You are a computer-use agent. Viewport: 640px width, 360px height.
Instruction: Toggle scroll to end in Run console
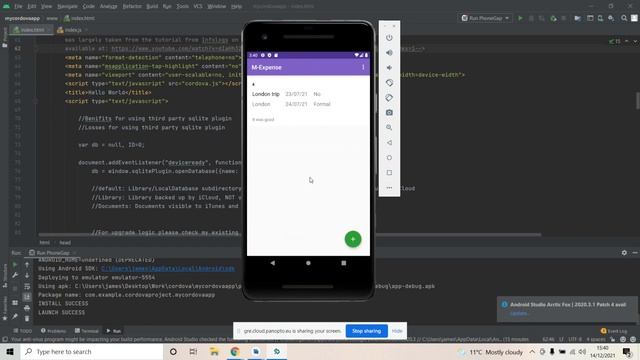[x=27, y=297]
